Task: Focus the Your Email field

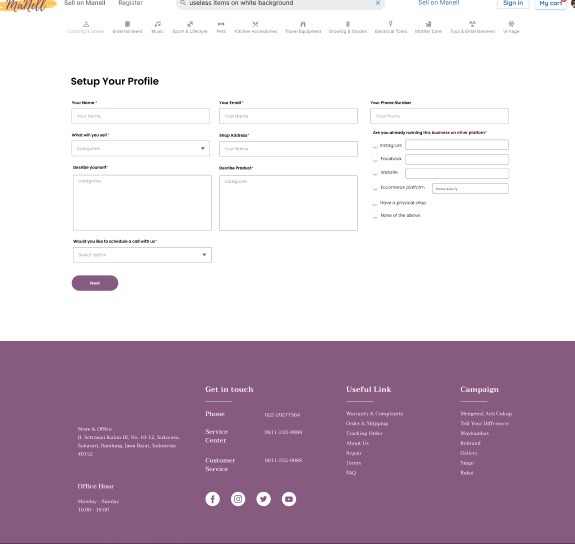Action: (x=288, y=116)
